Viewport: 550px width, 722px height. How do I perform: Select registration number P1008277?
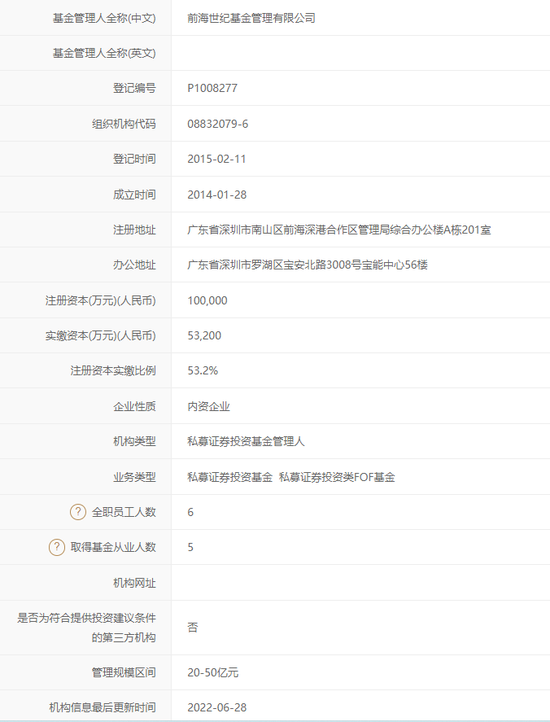[x=212, y=88]
